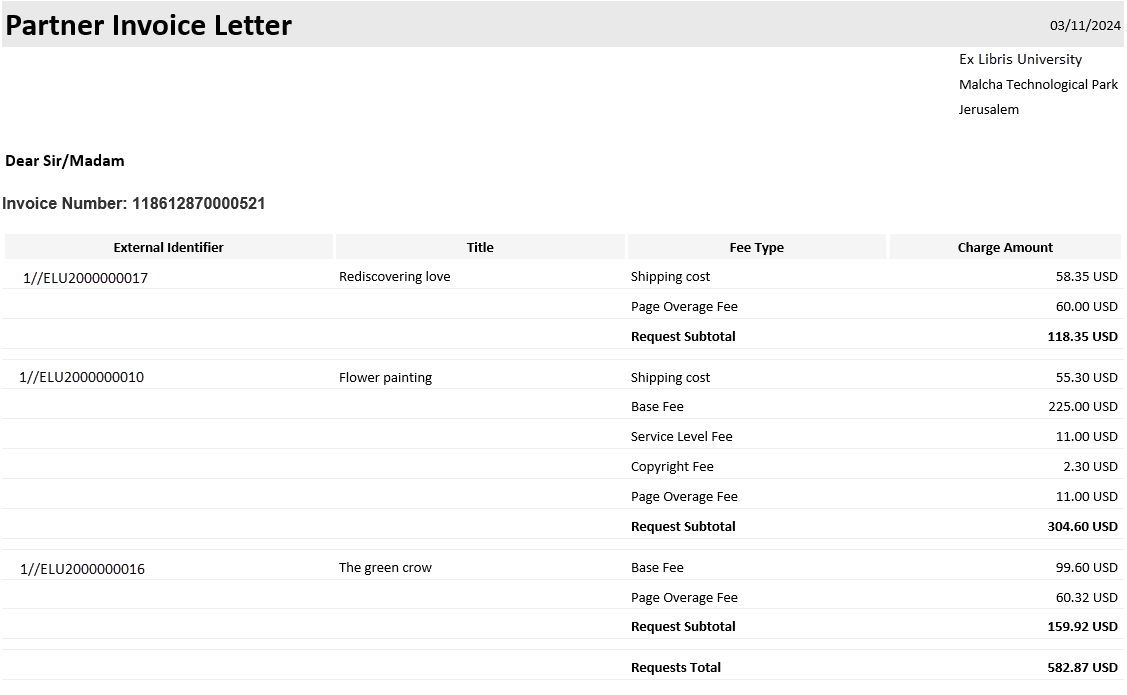Click the Requests Total amount 582.87 USD
The image size is (1127, 695).
pos(1083,667)
